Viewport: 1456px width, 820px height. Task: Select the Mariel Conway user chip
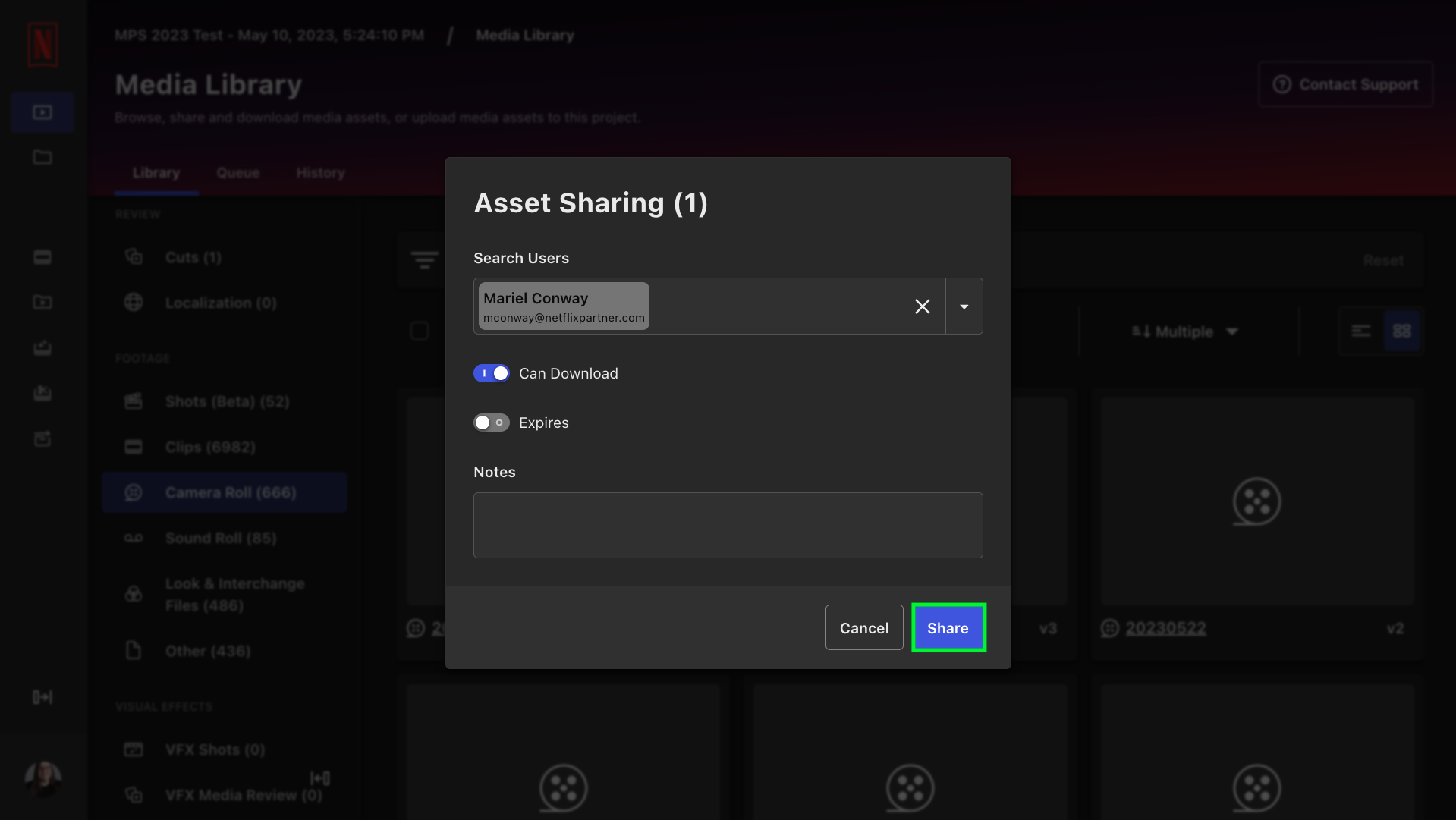click(x=564, y=306)
